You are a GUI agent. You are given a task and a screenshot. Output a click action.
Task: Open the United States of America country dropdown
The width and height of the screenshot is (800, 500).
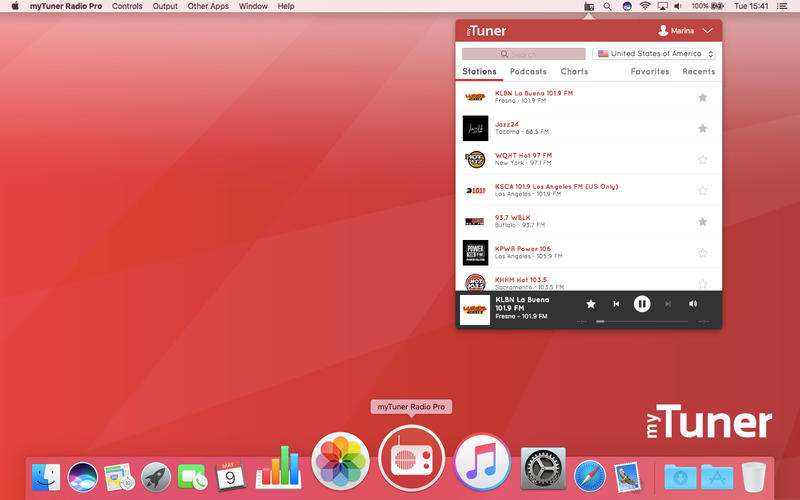pos(654,54)
